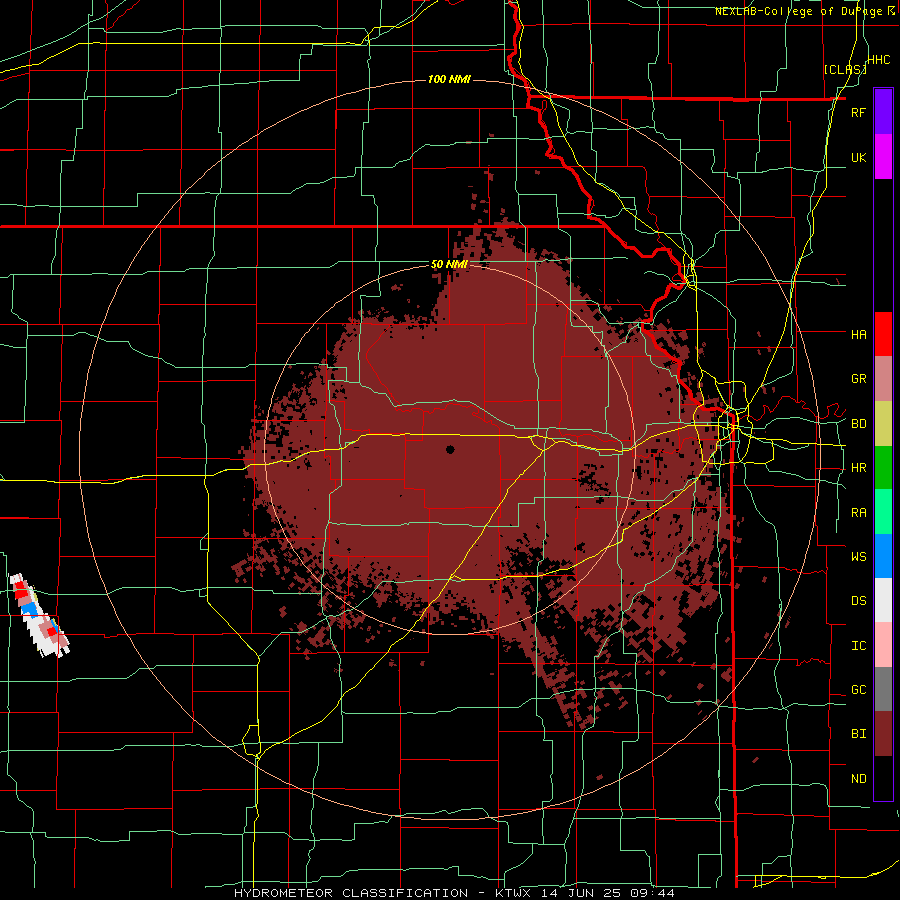900x900 pixels.
Task: Click the RA legend label
Action: tap(858, 513)
